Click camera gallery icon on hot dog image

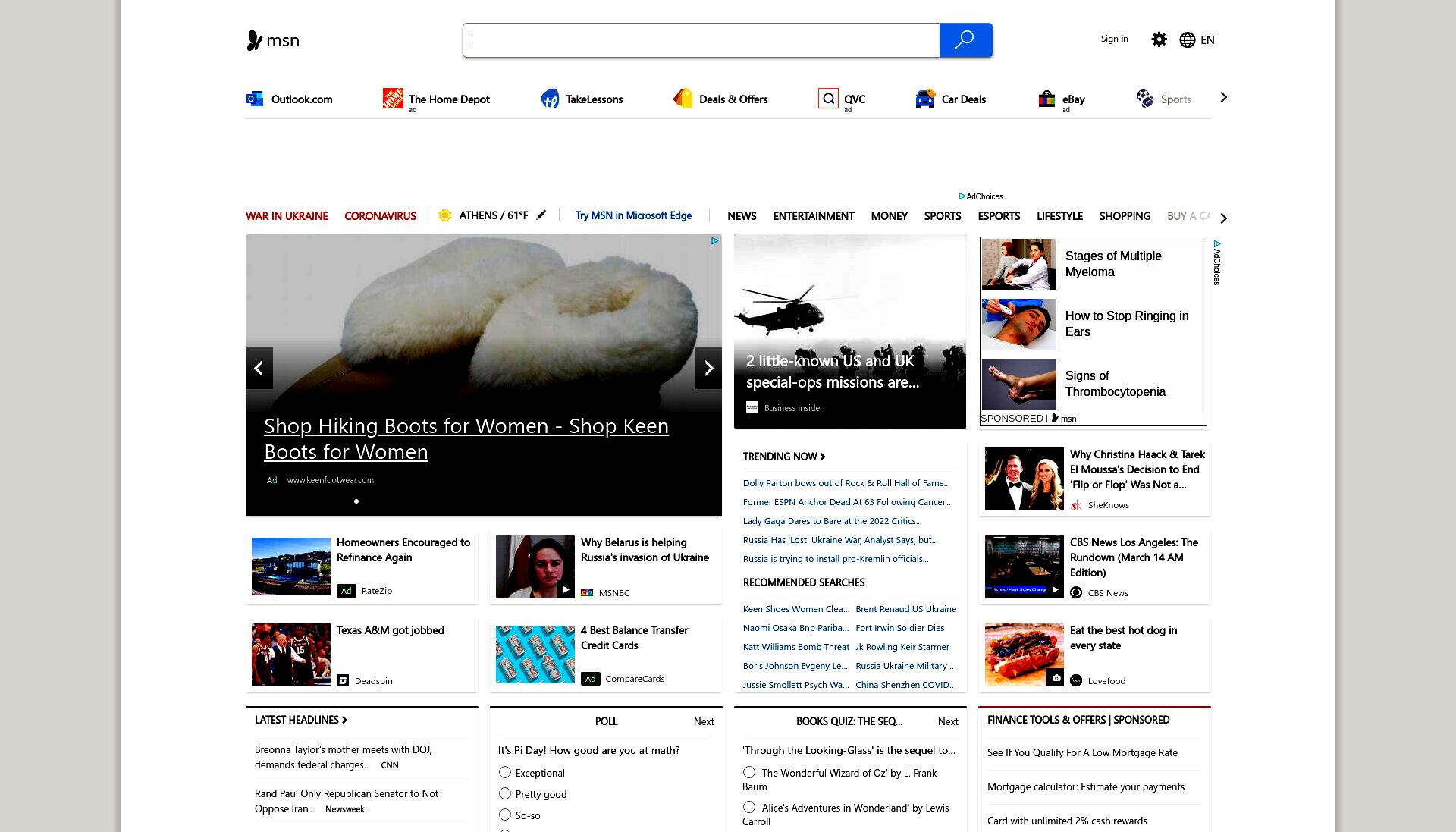[1055, 677]
